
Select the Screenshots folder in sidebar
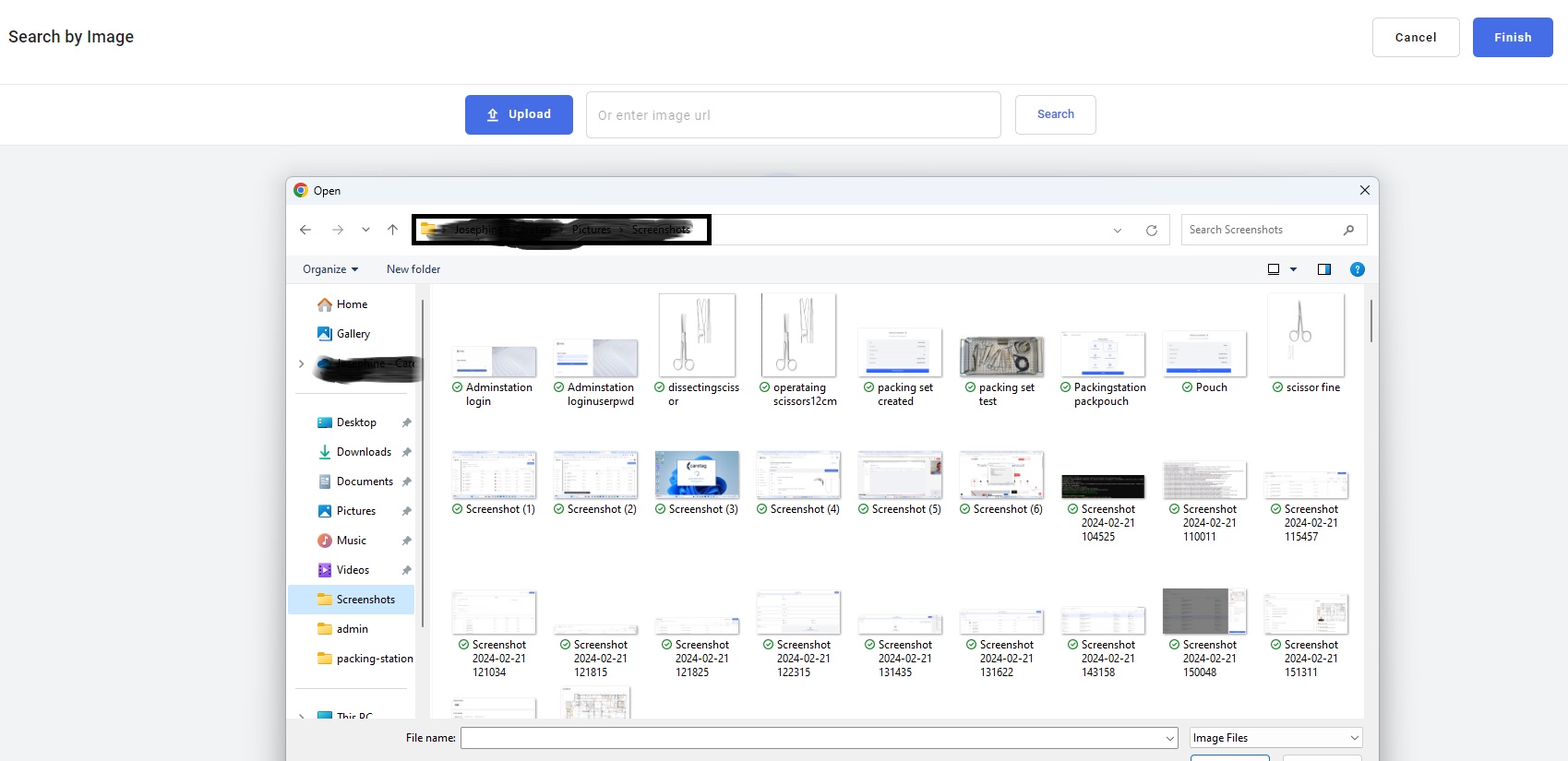[x=352, y=600]
